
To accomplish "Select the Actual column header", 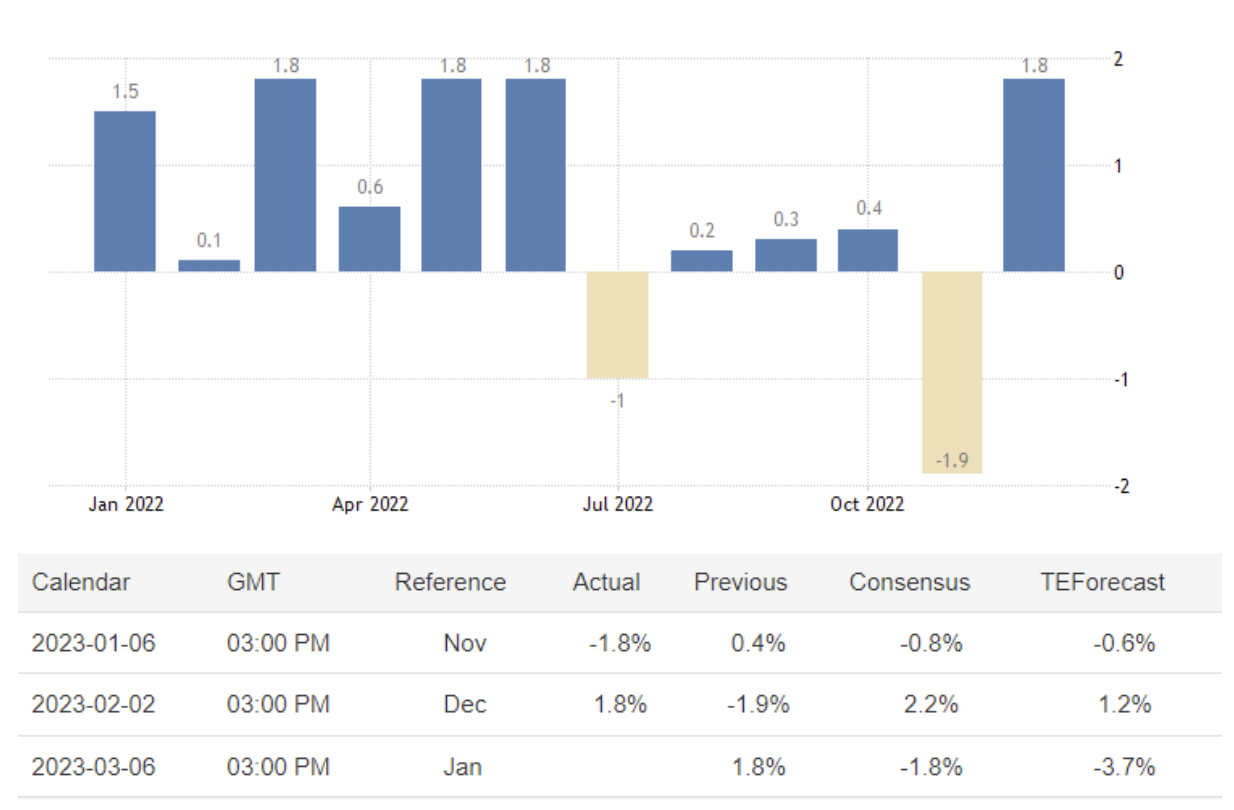I will click(607, 582).
